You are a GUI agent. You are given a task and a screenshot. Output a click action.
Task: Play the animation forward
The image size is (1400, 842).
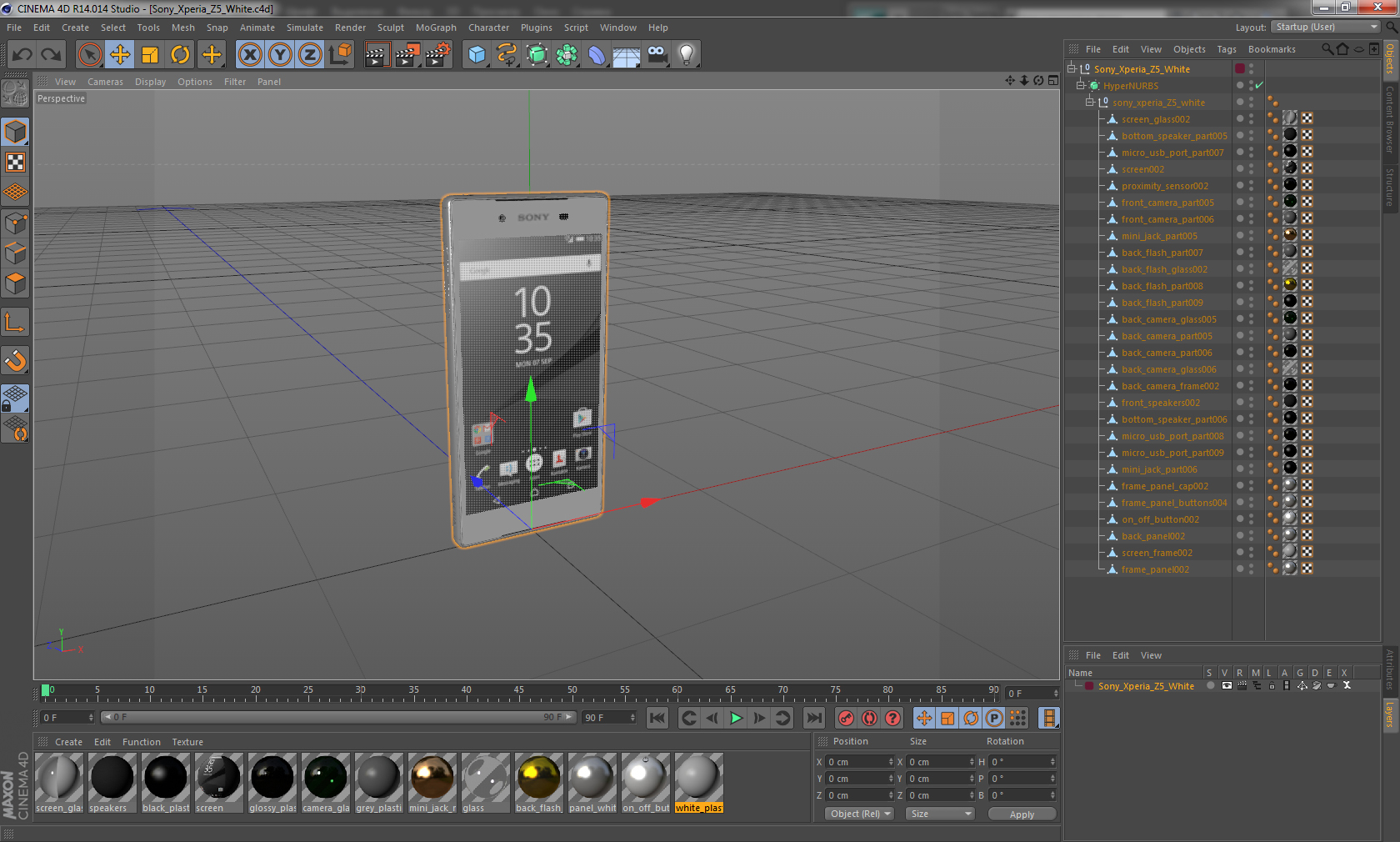[x=736, y=718]
